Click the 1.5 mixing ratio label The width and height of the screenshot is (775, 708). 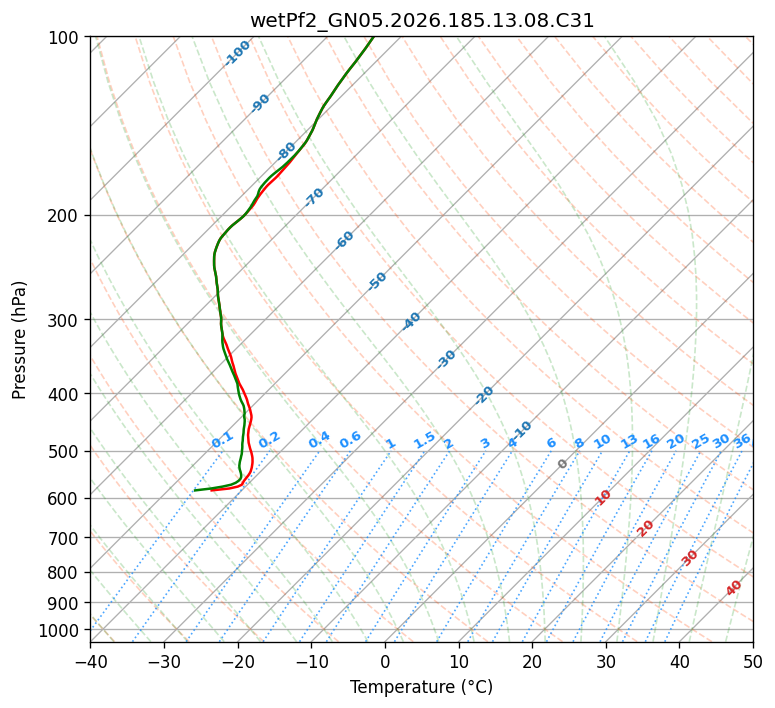425,440
